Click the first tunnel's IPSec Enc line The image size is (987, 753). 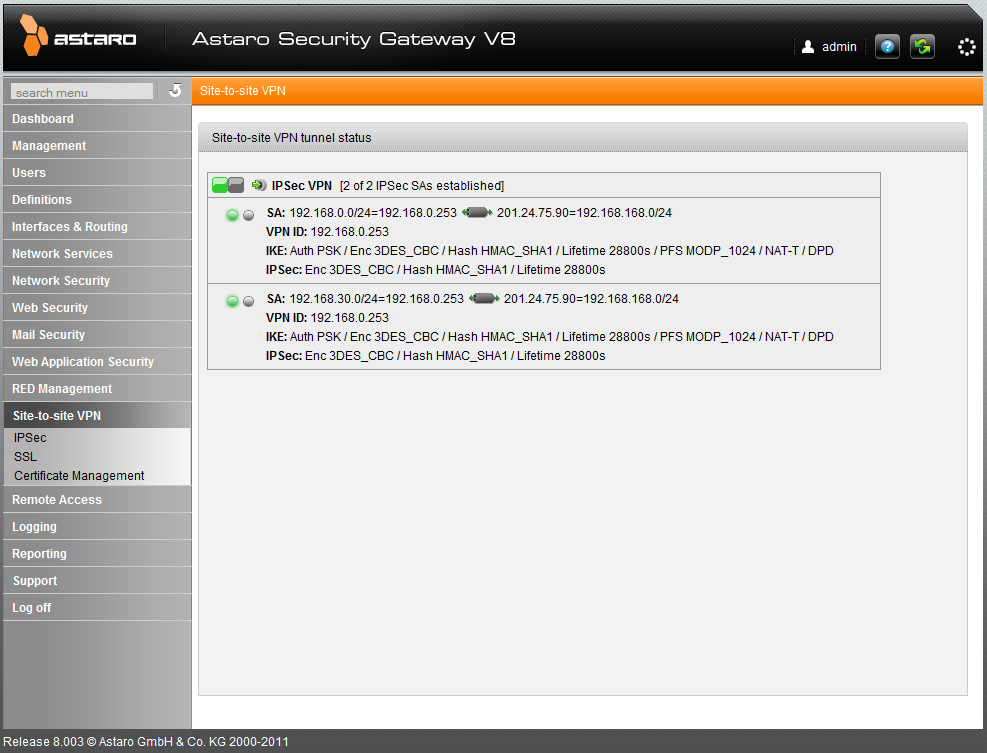coord(436,269)
